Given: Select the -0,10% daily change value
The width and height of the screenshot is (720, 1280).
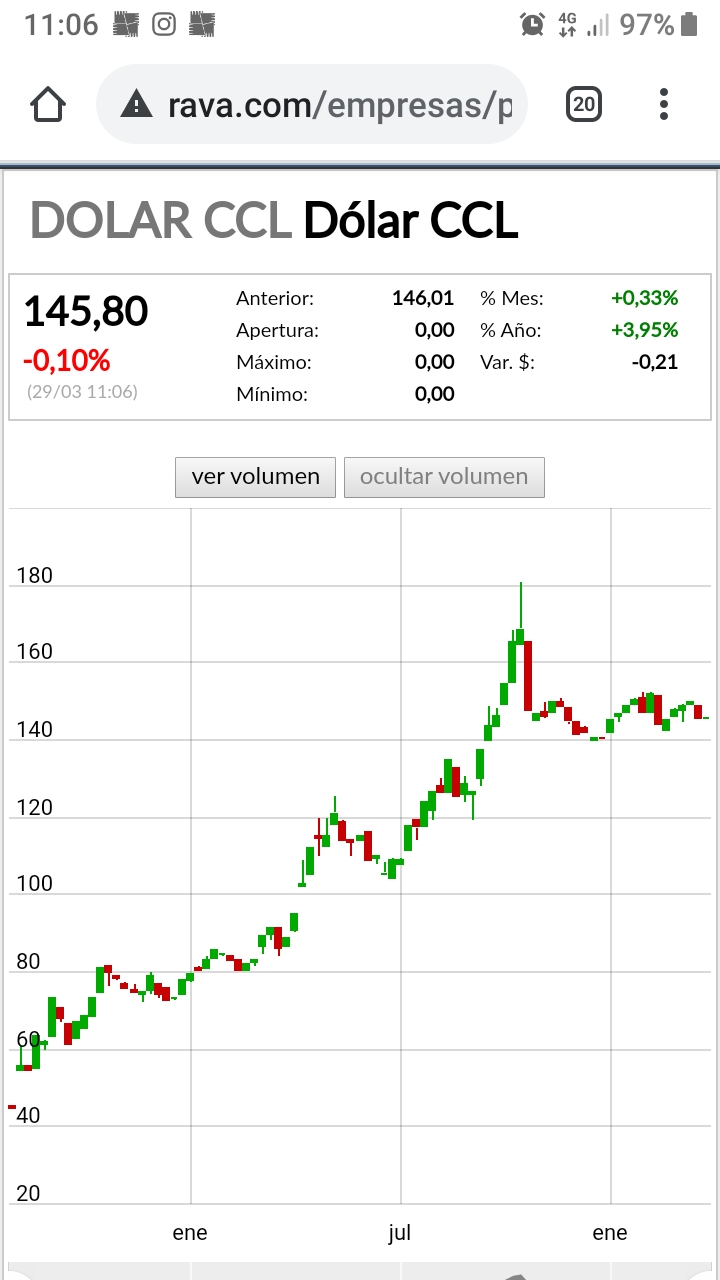Looking at the screenshot, I should click(x=67, y=360).
